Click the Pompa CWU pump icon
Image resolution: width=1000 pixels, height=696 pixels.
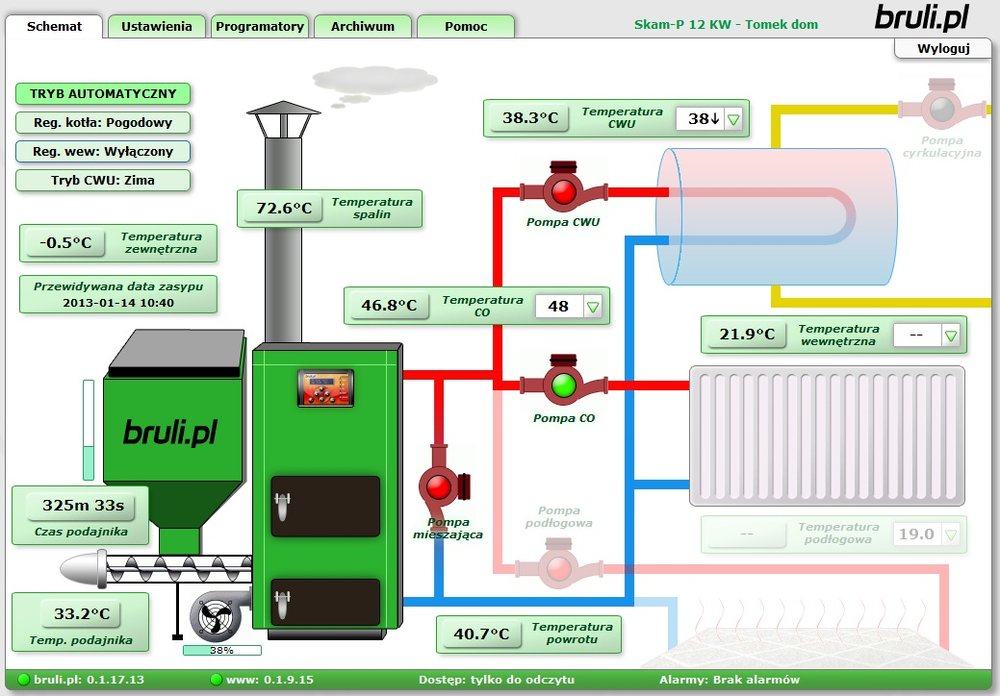coord(564,190)
